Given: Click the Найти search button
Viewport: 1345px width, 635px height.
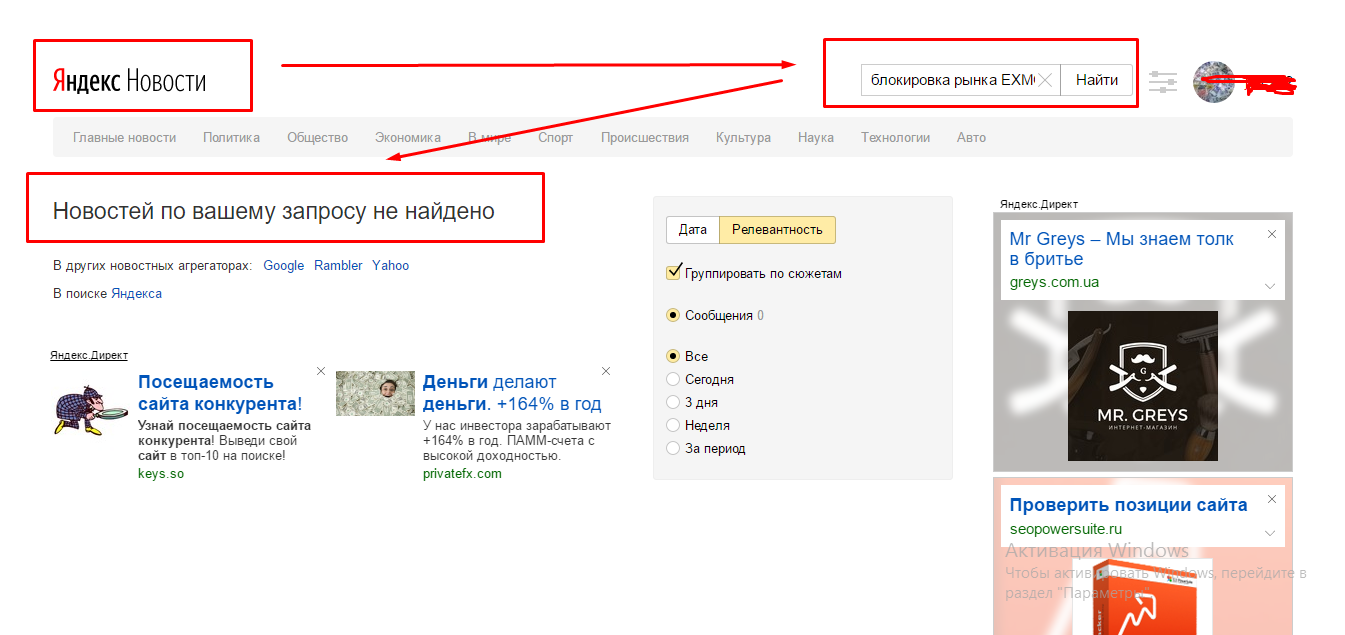Looking at the screenshot, I should (1097, 80).
